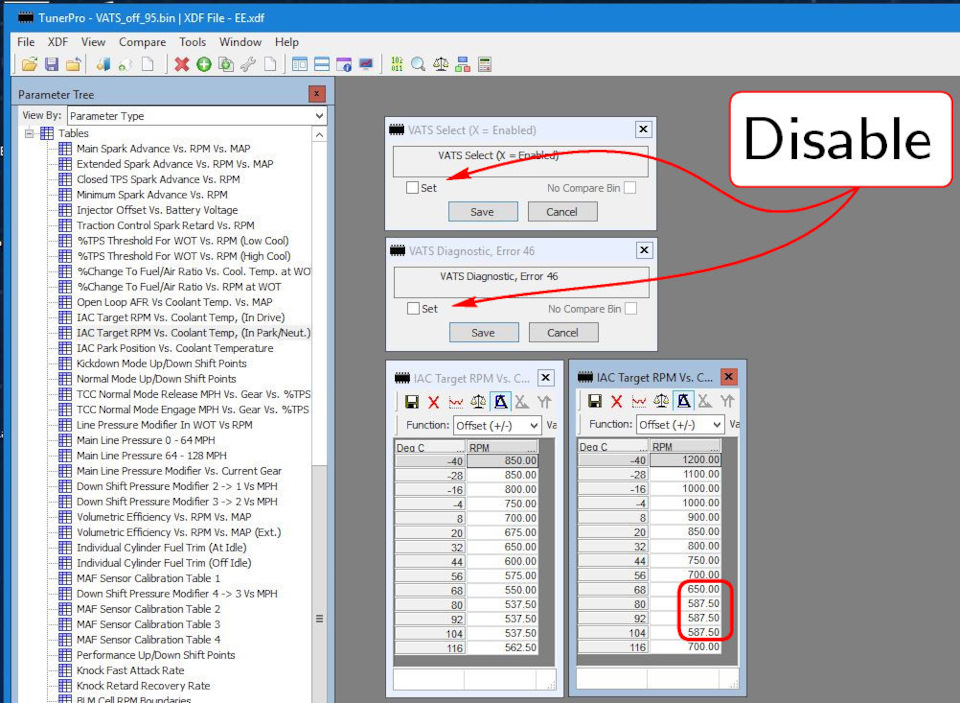Viewport: 960px width, 703px height.
Task: Select IAC Target RPM Vs. Coolant Temp (In Drive)
Action: (x=181, y=317)
